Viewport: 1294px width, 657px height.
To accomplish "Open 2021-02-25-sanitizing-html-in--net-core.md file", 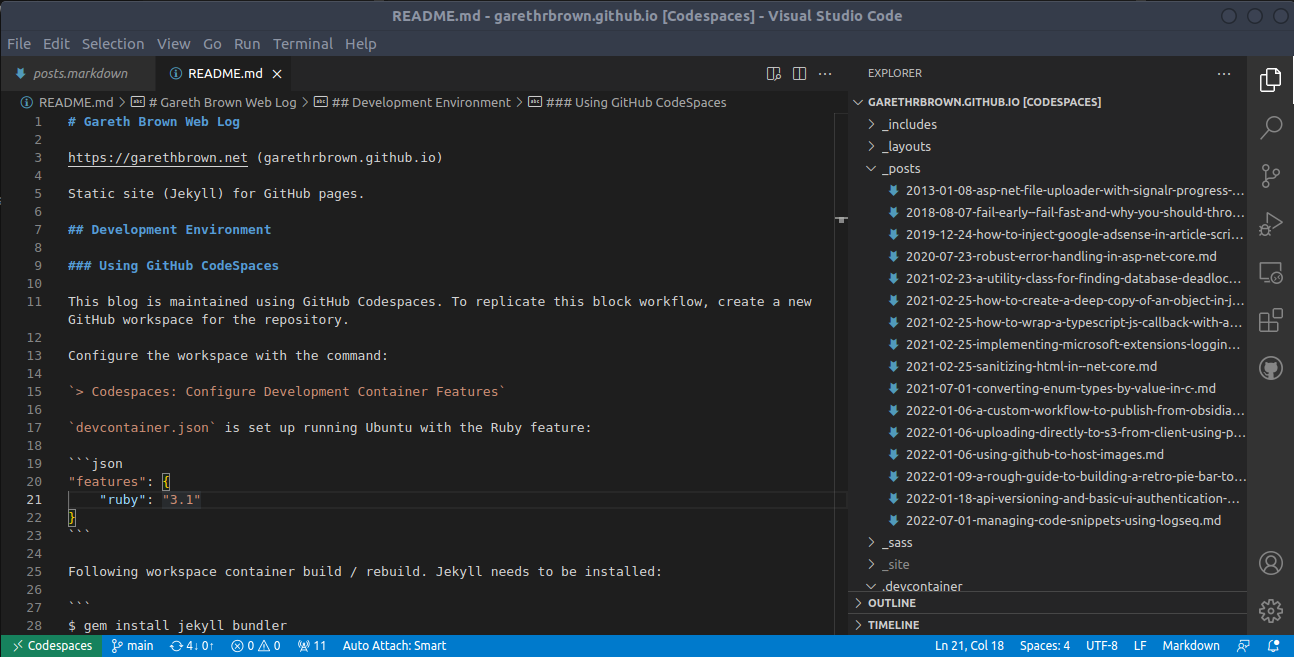I will [1047, 367].
